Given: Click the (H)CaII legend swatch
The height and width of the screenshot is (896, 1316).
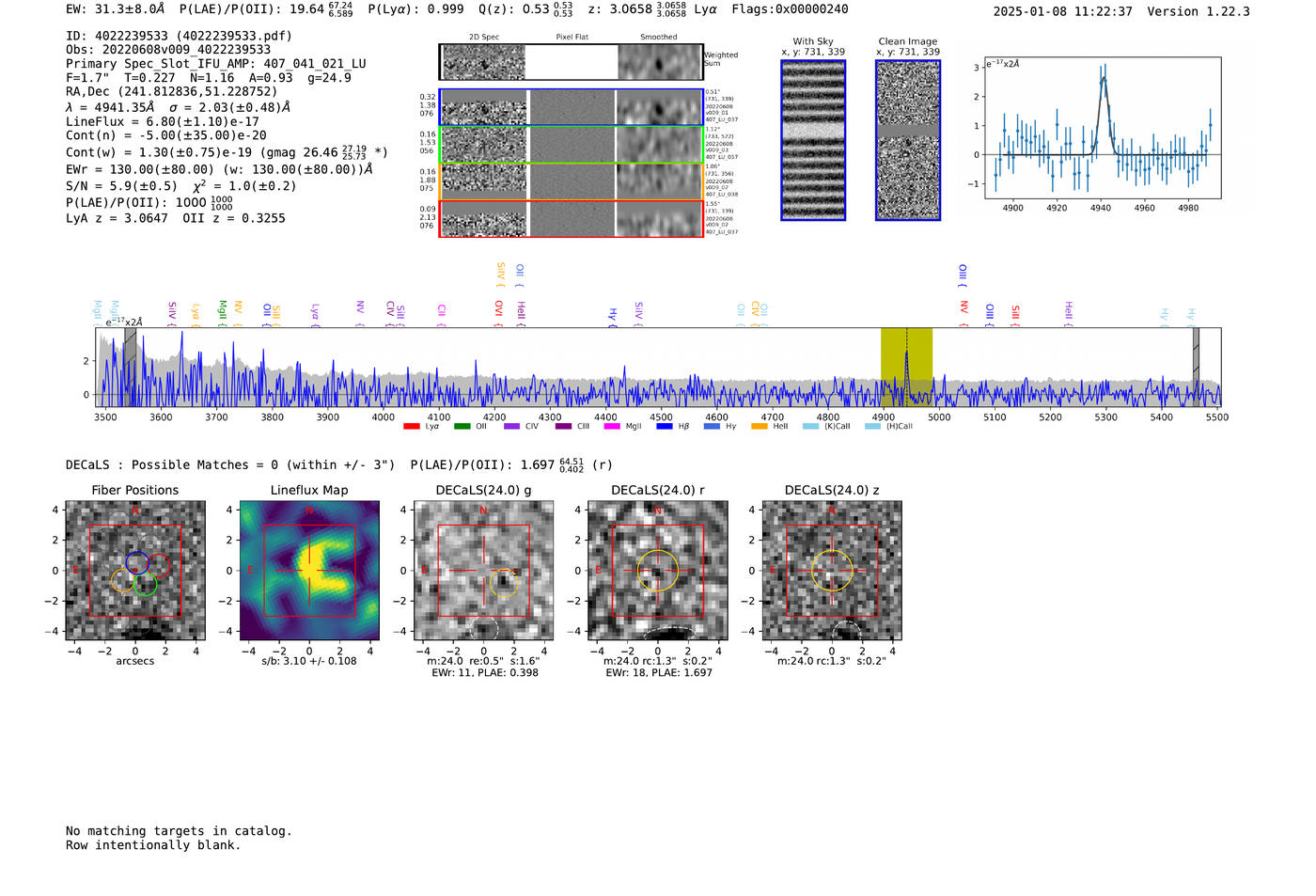Looking at the screenshot, I should [x=872, y=427].
